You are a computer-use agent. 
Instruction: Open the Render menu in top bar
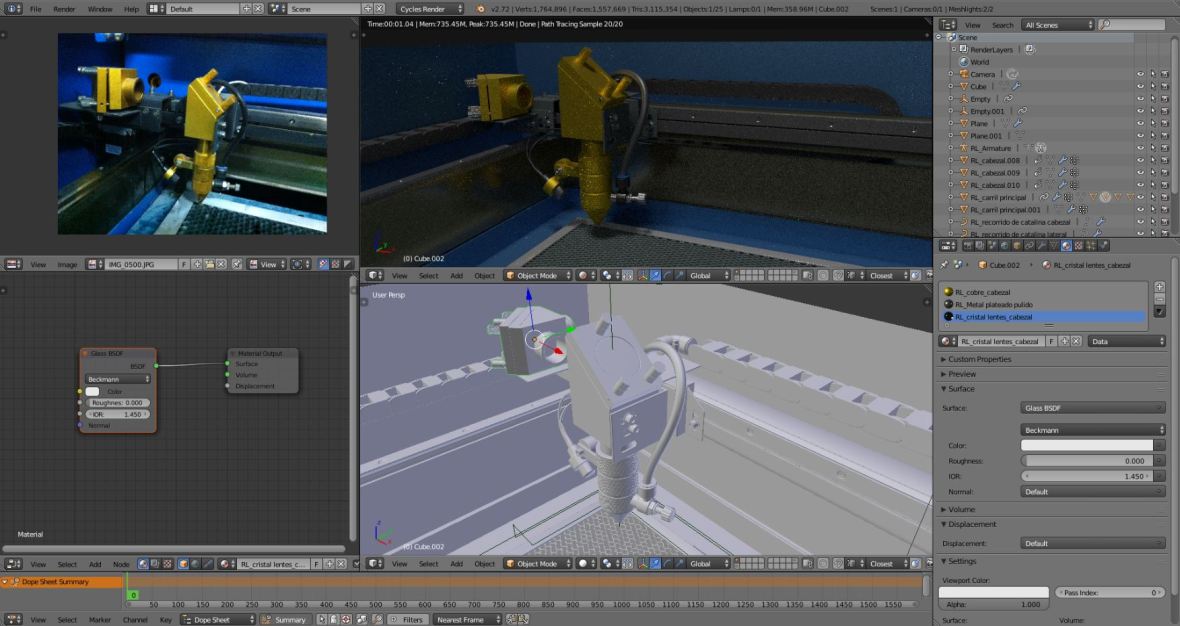64,9
